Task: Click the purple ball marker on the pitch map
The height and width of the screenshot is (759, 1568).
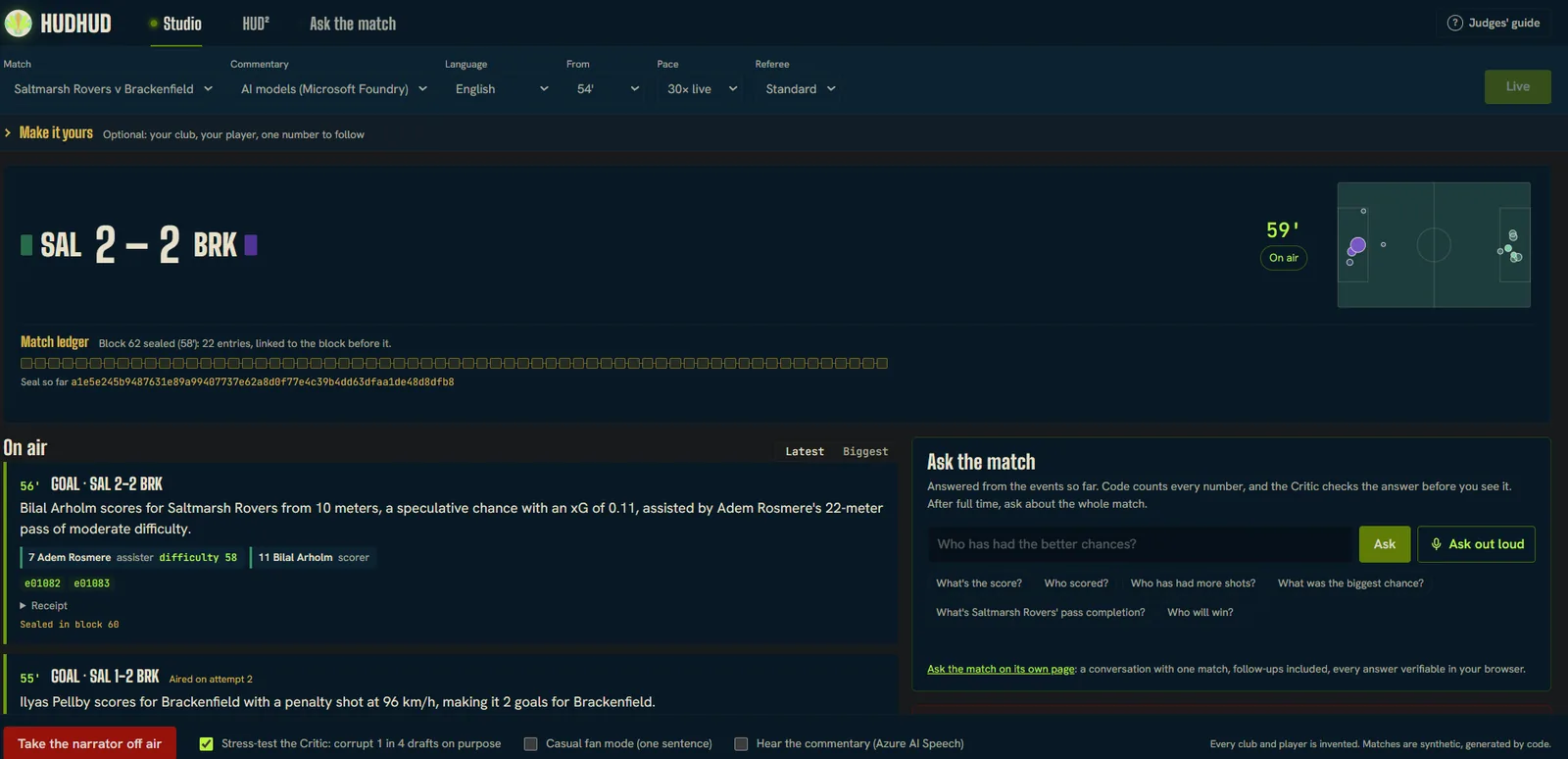Action: click(1357, 245)
